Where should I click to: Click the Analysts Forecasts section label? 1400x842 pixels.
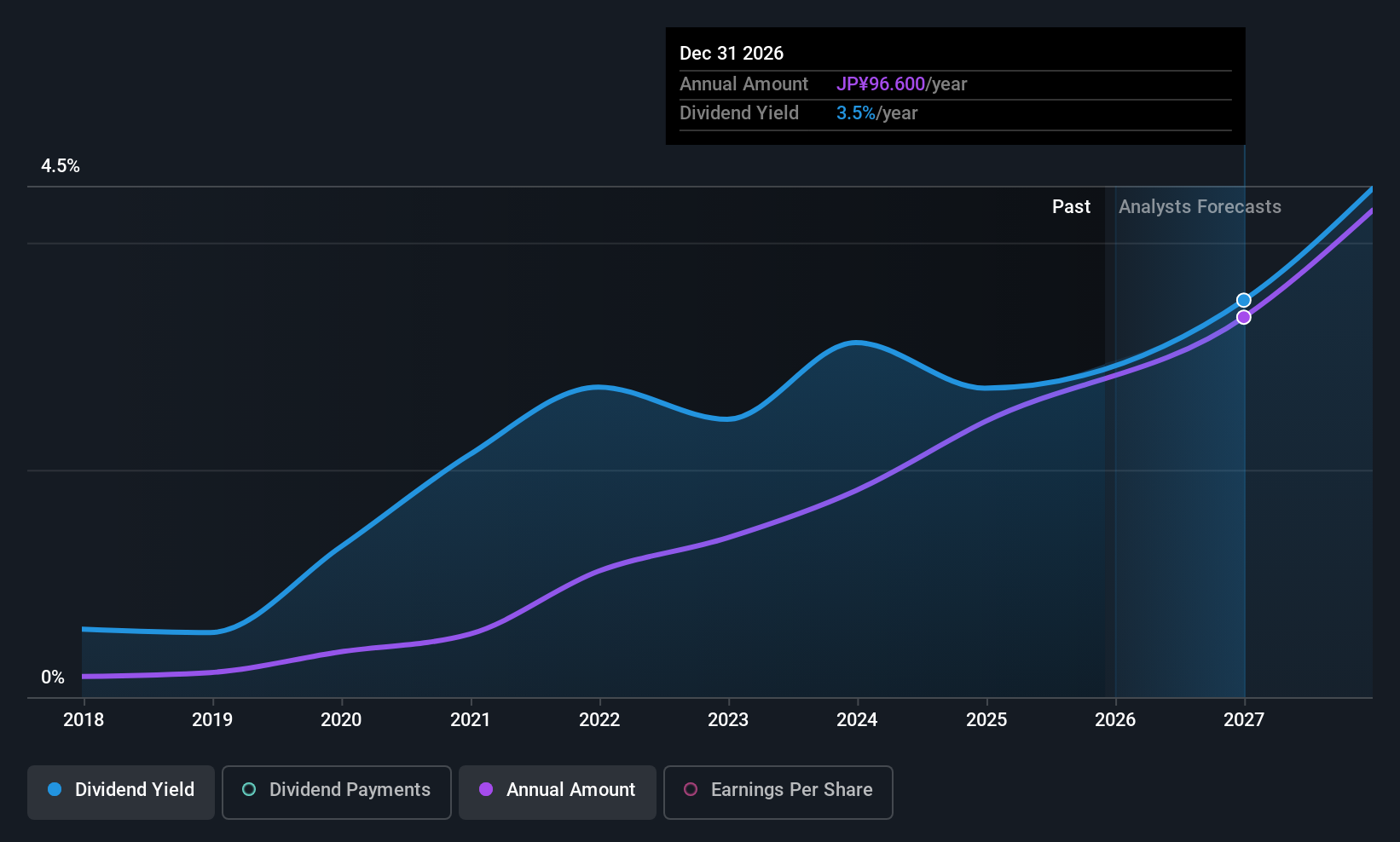pos(1200,207)
